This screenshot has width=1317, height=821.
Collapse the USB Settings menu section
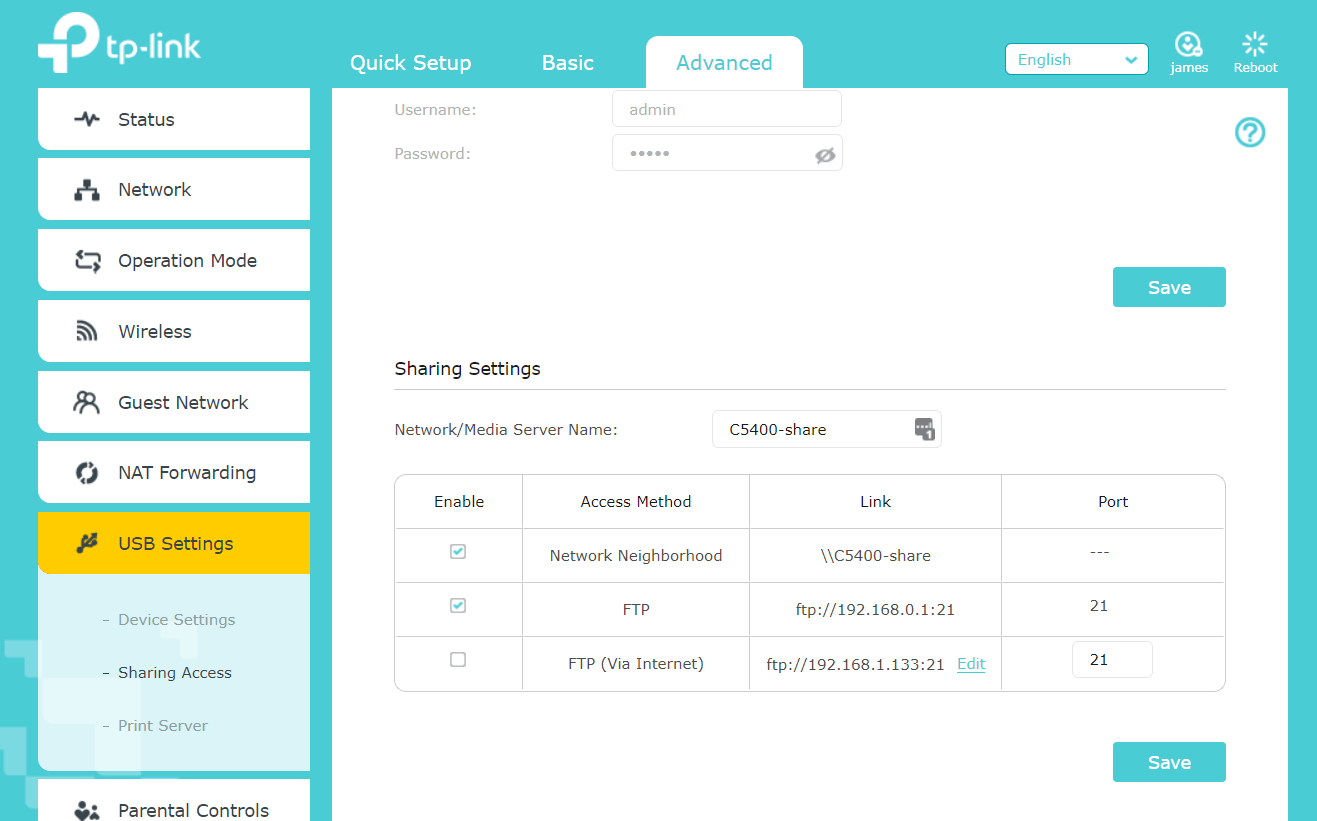(174, 544)
